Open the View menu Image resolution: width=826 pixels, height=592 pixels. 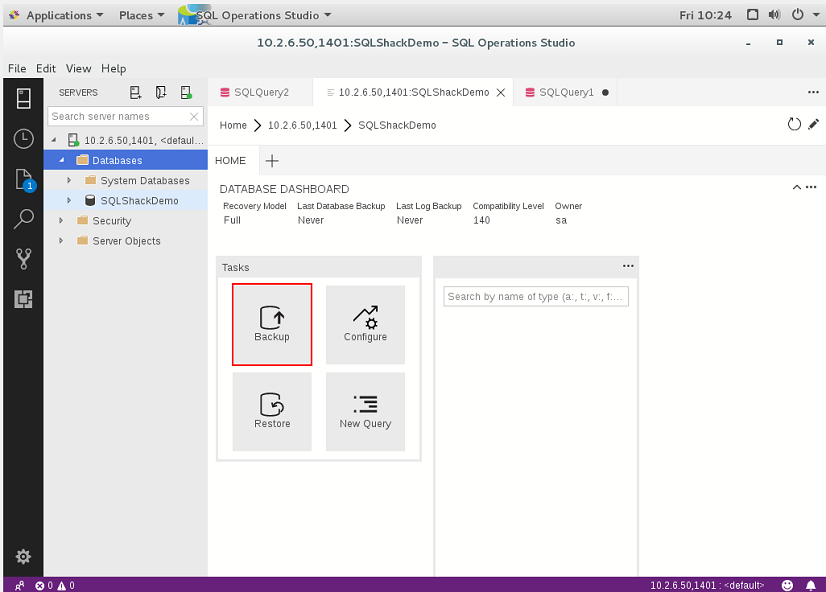(78, 68)
